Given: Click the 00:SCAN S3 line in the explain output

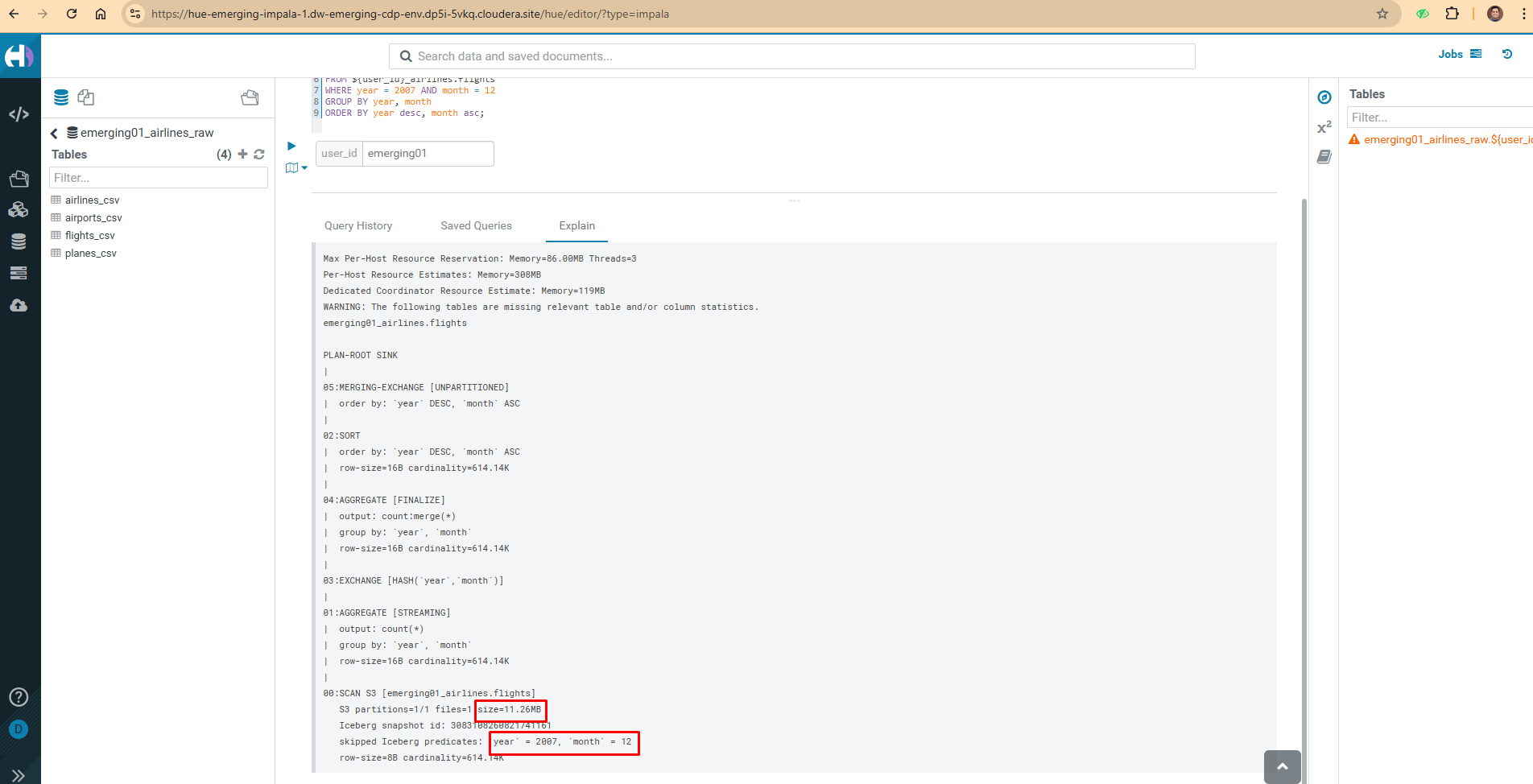Looking at the screenshot, I should (x=429, y=693).
